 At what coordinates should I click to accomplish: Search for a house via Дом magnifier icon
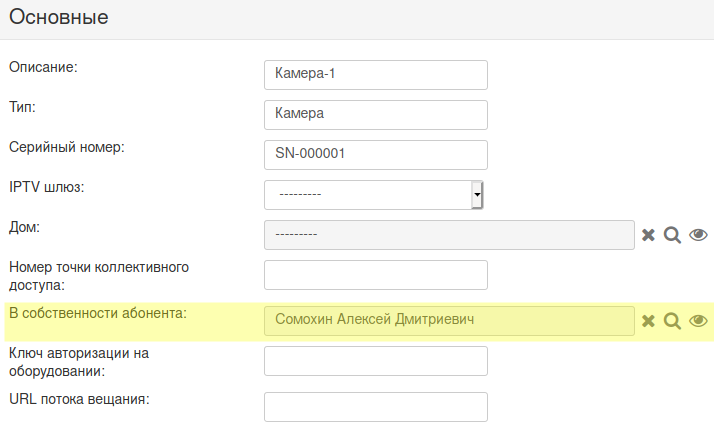[672, 235]
